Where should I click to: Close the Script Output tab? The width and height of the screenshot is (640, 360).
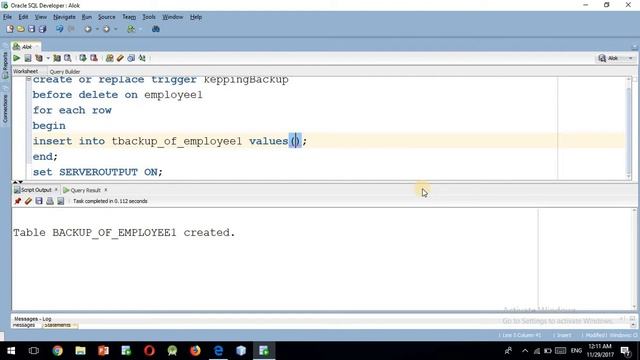point(56,189)
